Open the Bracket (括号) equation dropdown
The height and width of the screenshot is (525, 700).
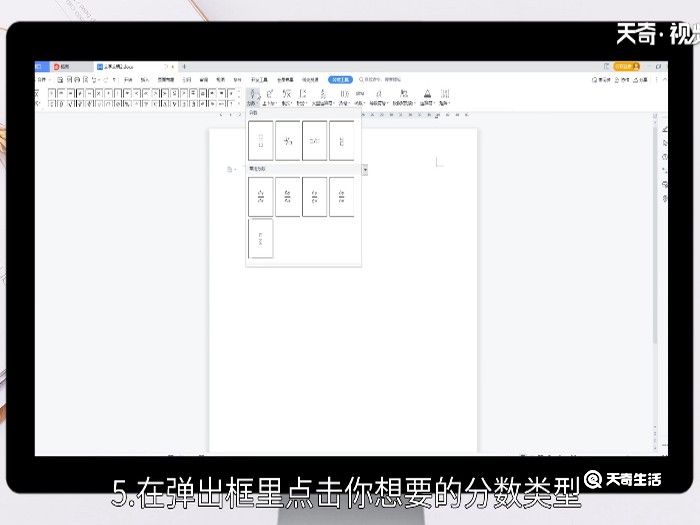pos(344,97)
